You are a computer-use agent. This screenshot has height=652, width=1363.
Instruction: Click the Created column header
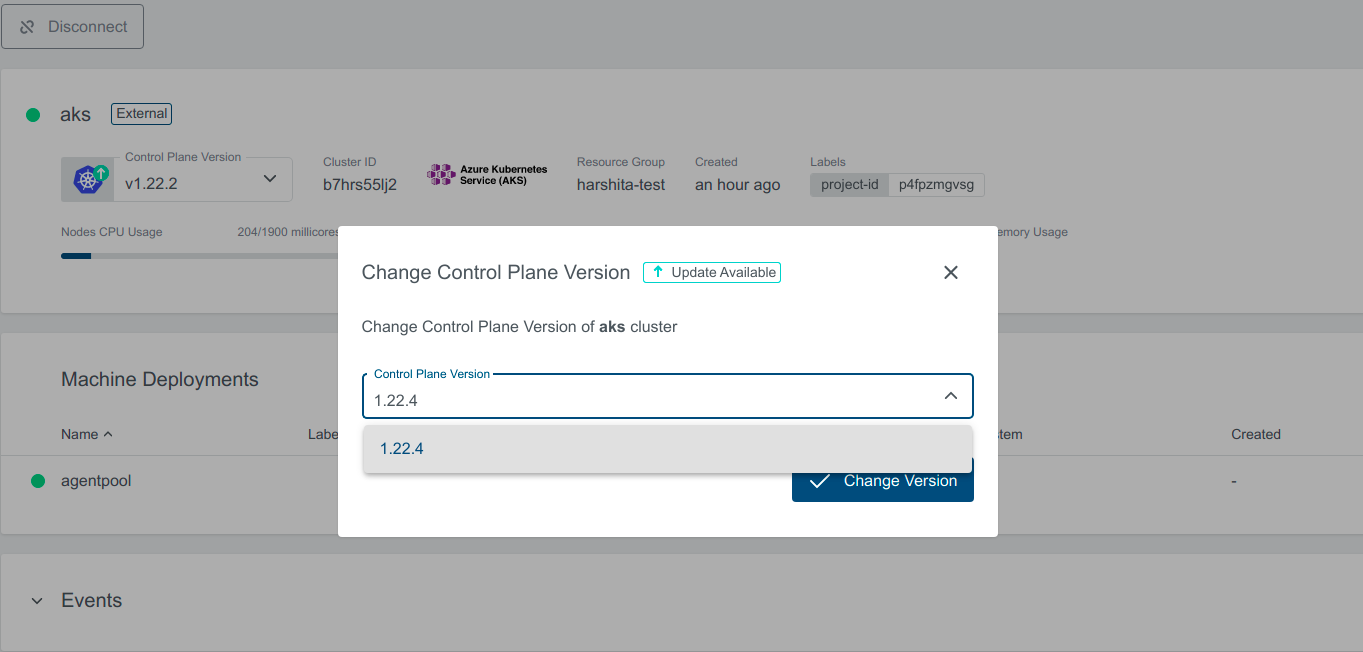click(x=1255, y=434)
